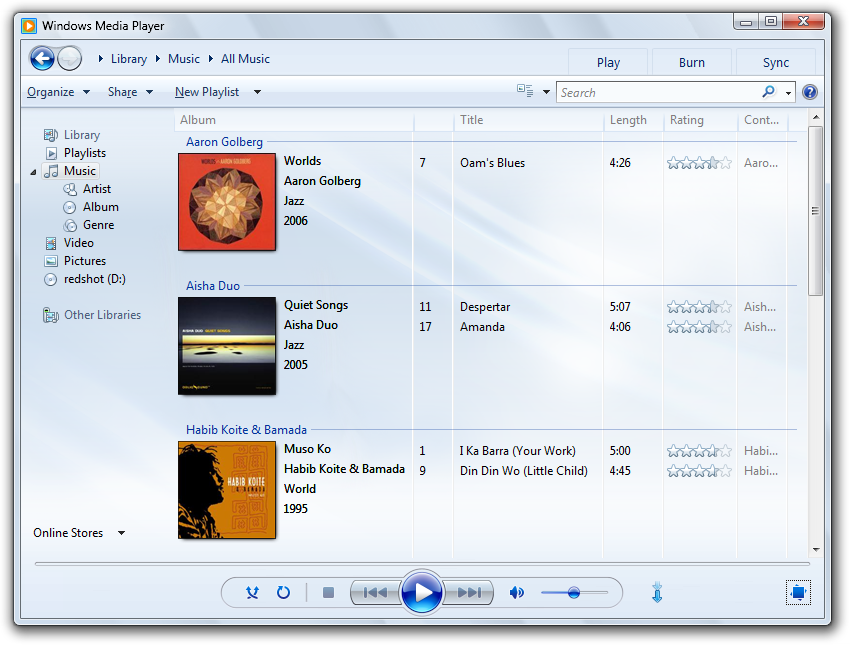This screenshot has height=646, width=850.
Task: Open the Share menu
Action: click(130, 92)
